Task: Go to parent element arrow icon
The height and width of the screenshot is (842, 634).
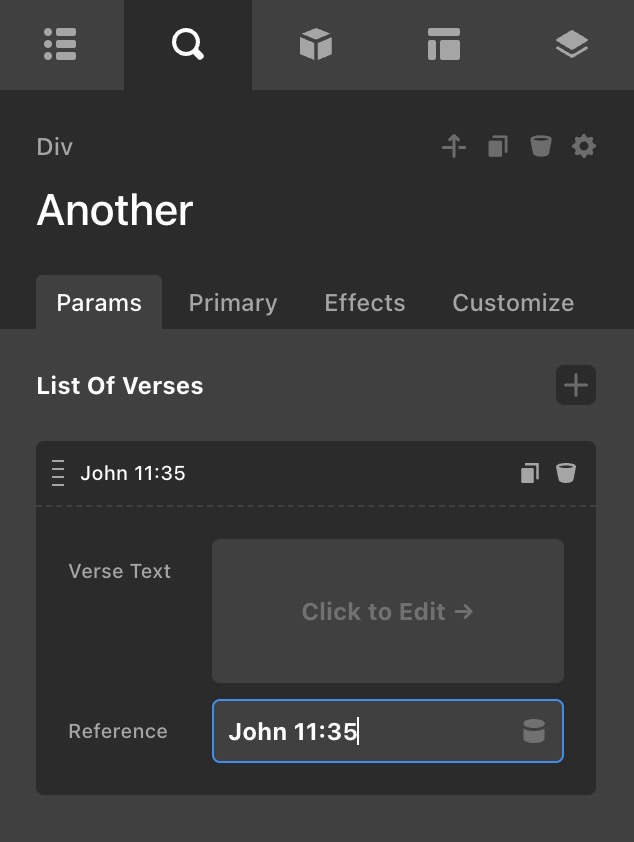Action: (x=454, y=147)
